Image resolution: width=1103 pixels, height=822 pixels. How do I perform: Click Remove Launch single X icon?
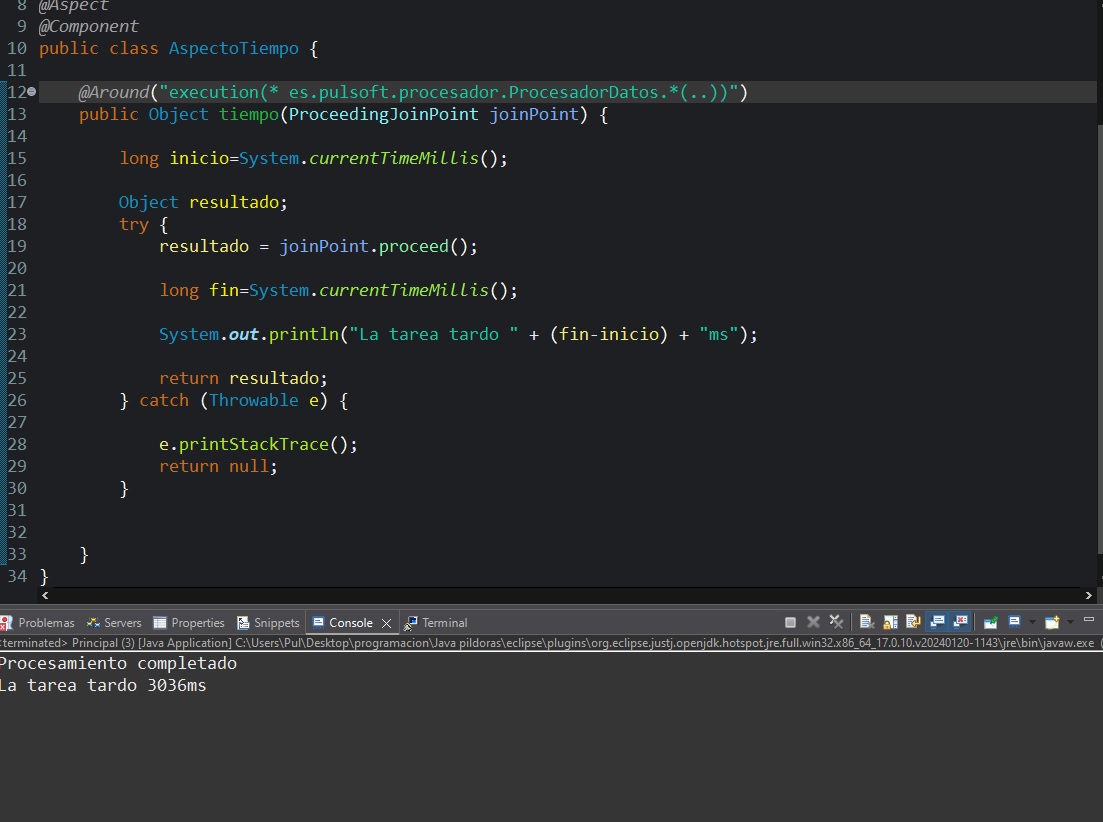(814, 622)
